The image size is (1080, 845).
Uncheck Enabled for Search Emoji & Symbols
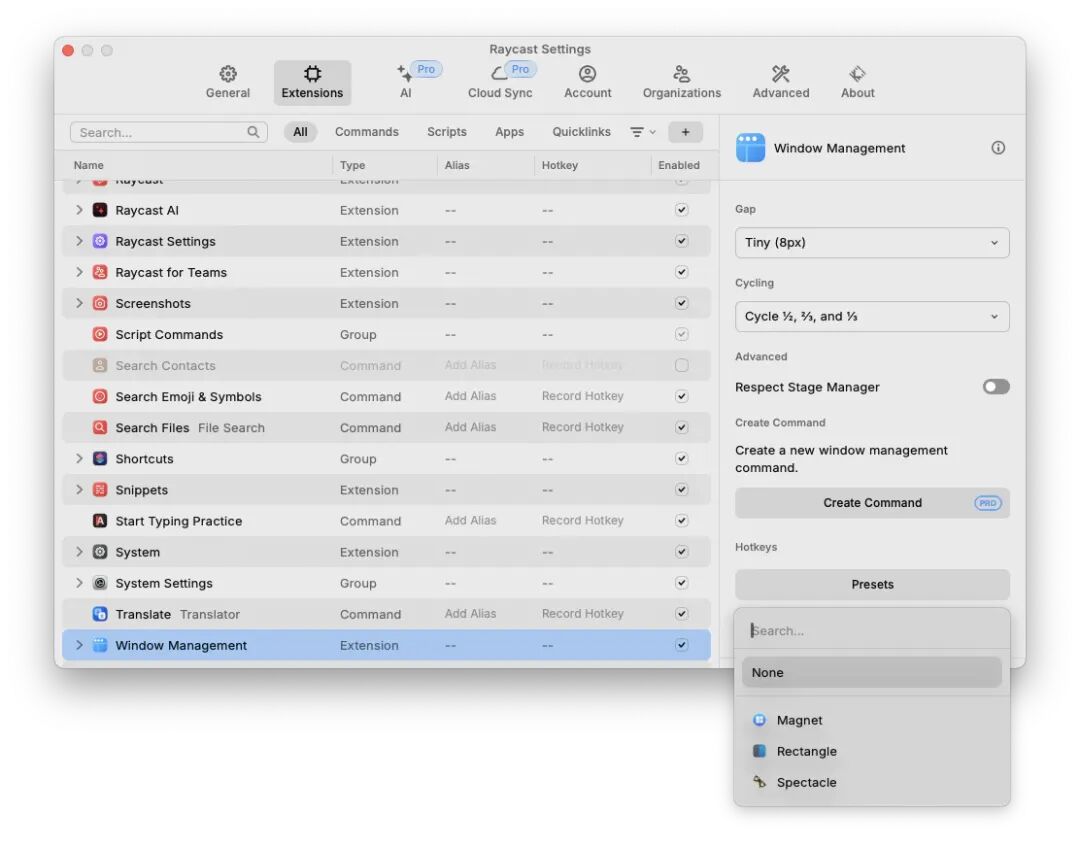tap(681, 396)
